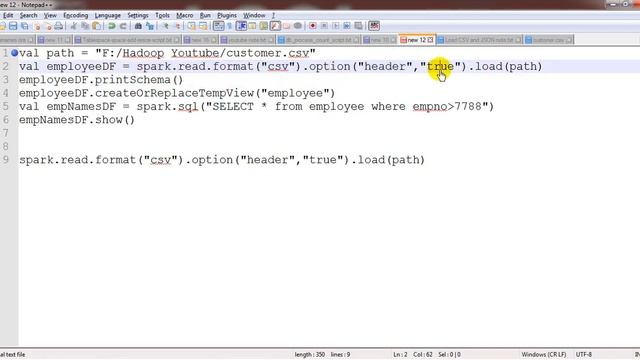Switch to Tablespace space add resize script tab
Image resolution: width=640 pixels, height=360 pixels.
127,40
